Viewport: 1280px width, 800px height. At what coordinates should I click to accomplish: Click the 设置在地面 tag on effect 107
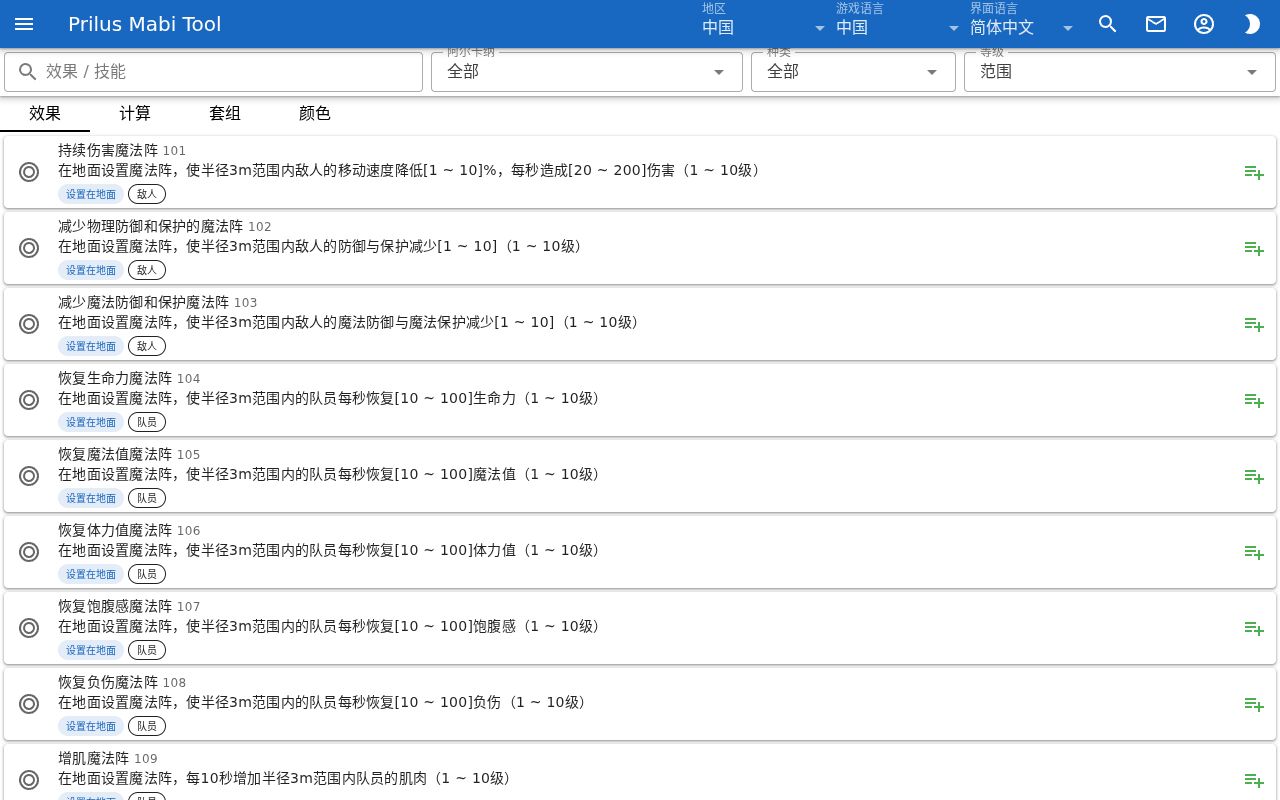(91, 650)
